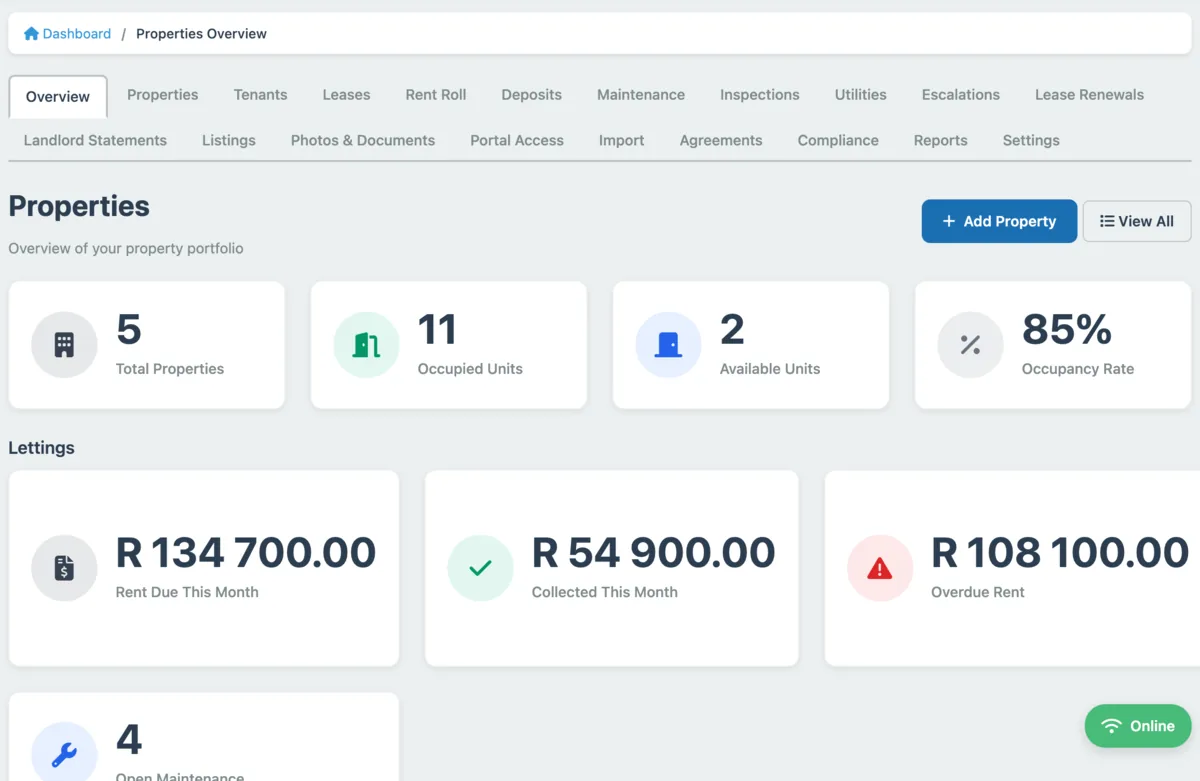Click the 'R 108 100.00' overdue value
The width and height of the screenshot is (1200, 781).
point(1060,552)
